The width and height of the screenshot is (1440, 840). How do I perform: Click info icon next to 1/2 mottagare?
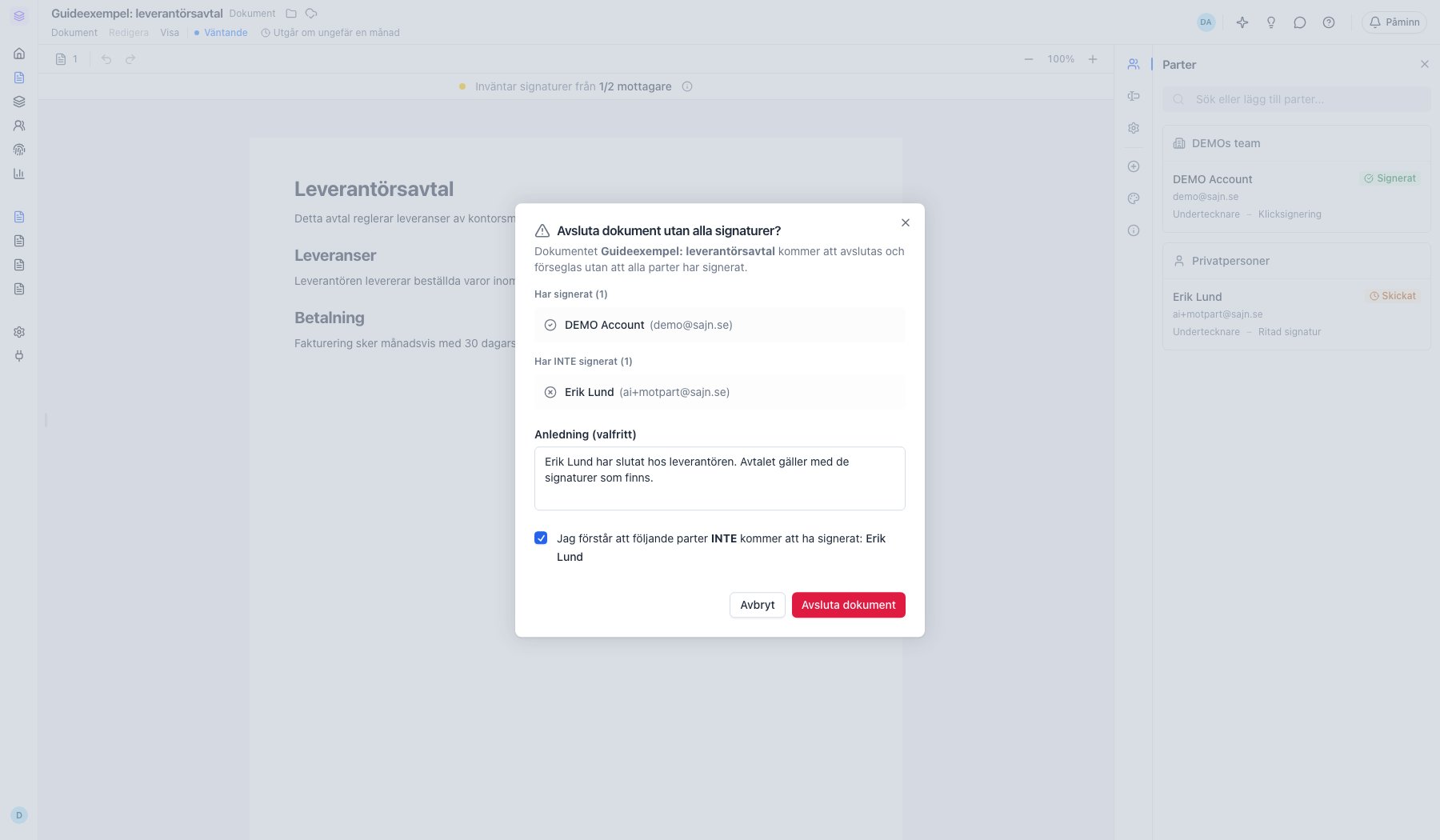click(687, 86)
